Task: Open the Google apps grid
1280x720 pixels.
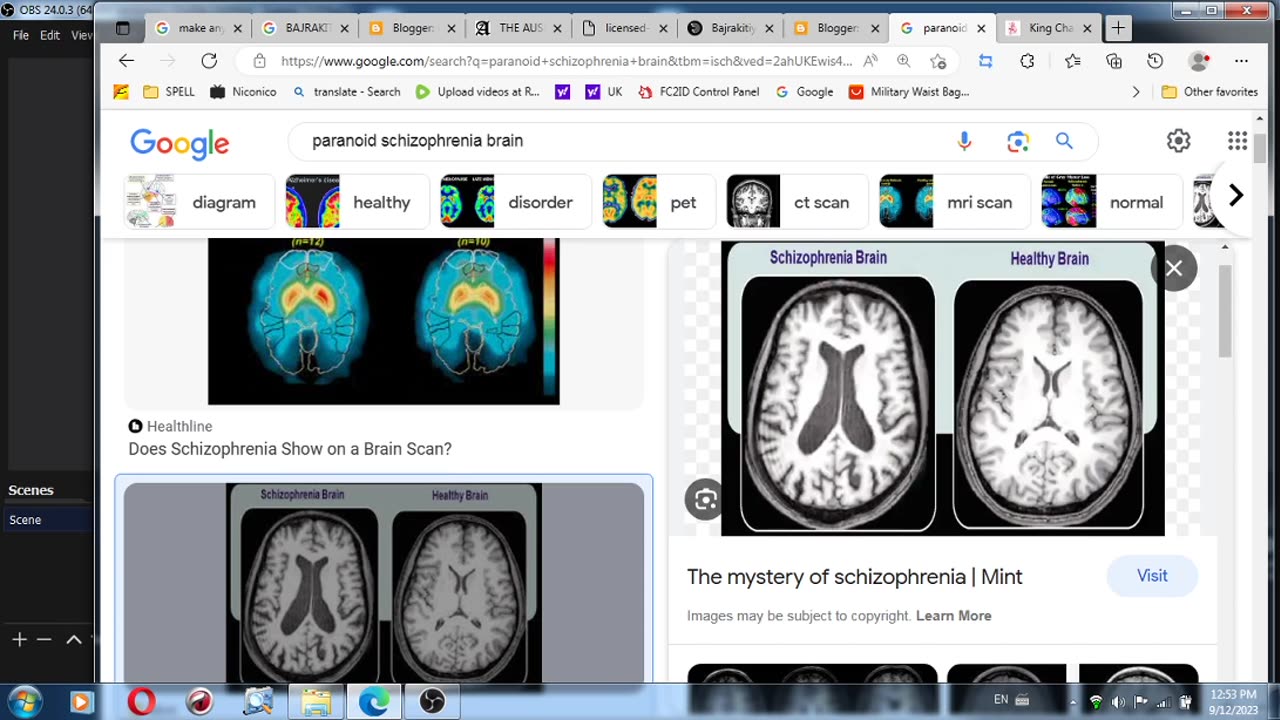Action: tap(1237, 141)
